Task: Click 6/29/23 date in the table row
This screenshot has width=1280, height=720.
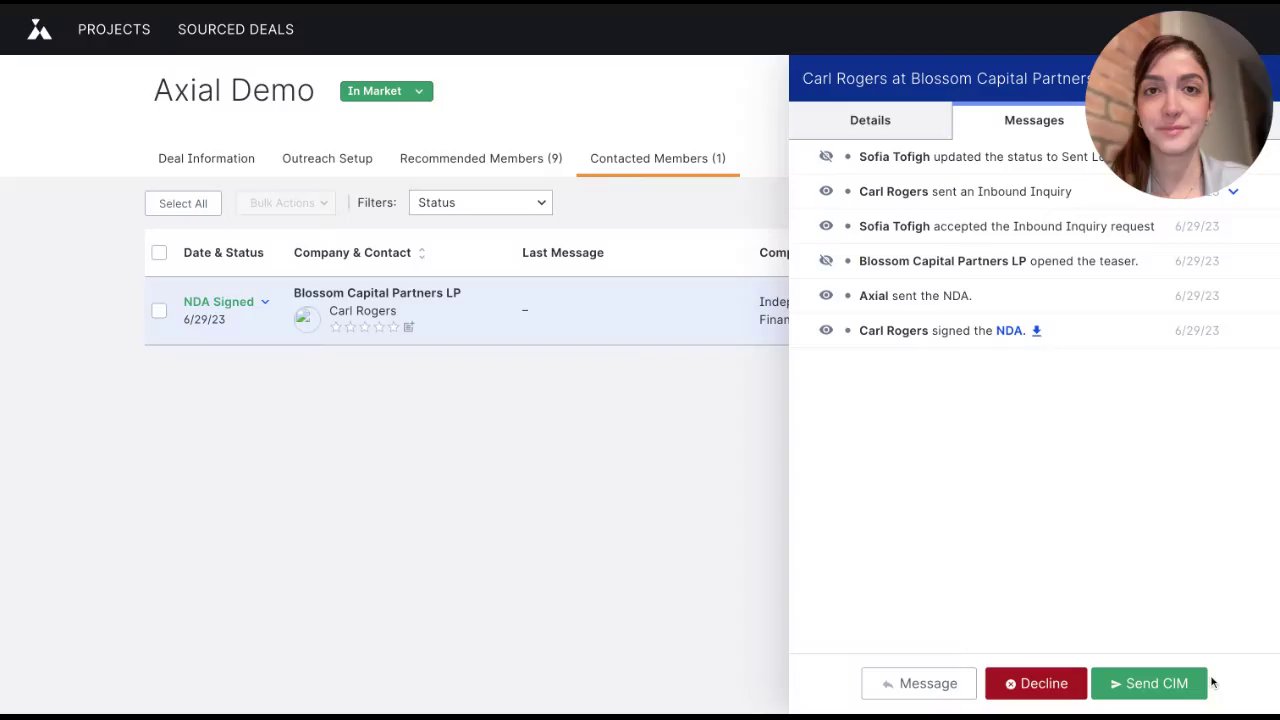Action: pyautogui.click(x=204, y=320)
